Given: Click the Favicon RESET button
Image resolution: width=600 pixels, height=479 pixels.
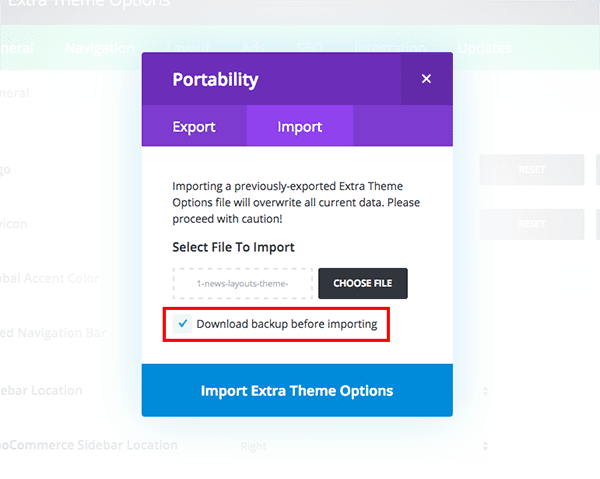Looking at the screenshot, I should 531,224.
